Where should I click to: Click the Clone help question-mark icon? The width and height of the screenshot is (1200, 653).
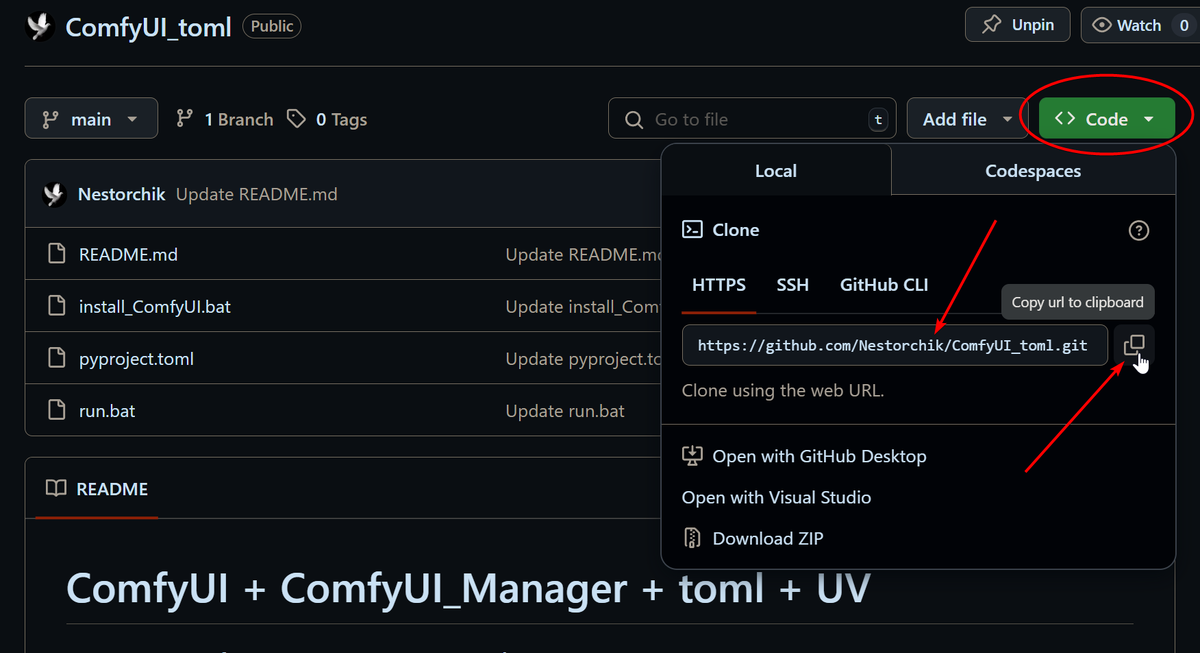(1138, 230)
